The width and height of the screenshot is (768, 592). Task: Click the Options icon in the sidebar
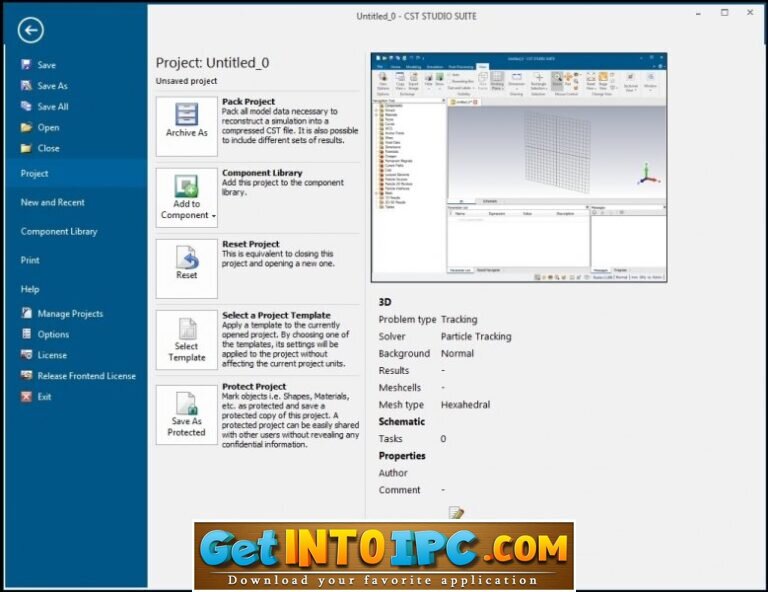pyautogui.click(x=26, y=334)
